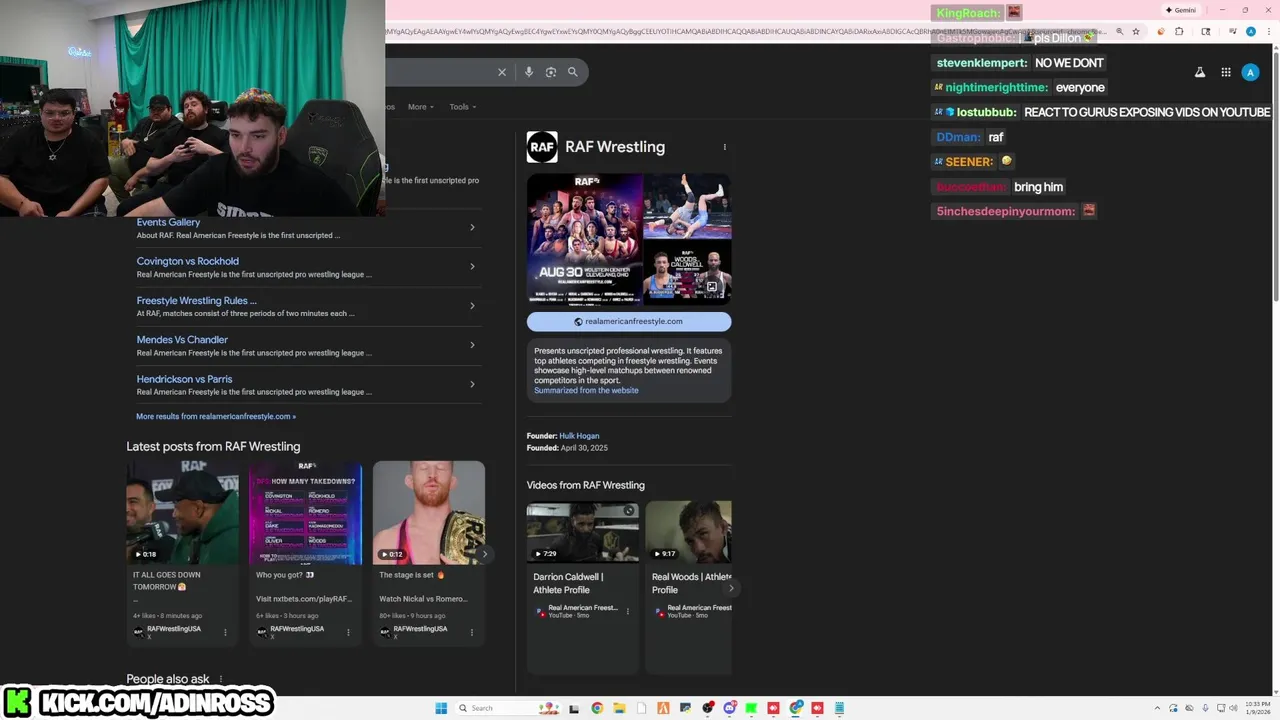Viewport: 1280px width, 720px height.
Task: Expand the Hendrickson vs Parris row chevron
Action: (x=472, y=384)
